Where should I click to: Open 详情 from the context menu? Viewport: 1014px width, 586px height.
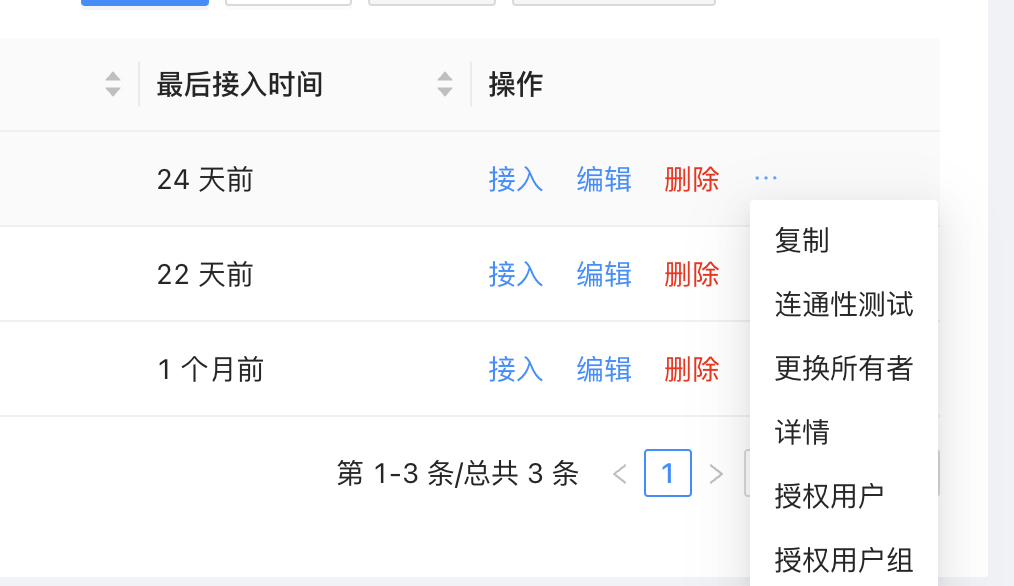[x=800, y=432]
